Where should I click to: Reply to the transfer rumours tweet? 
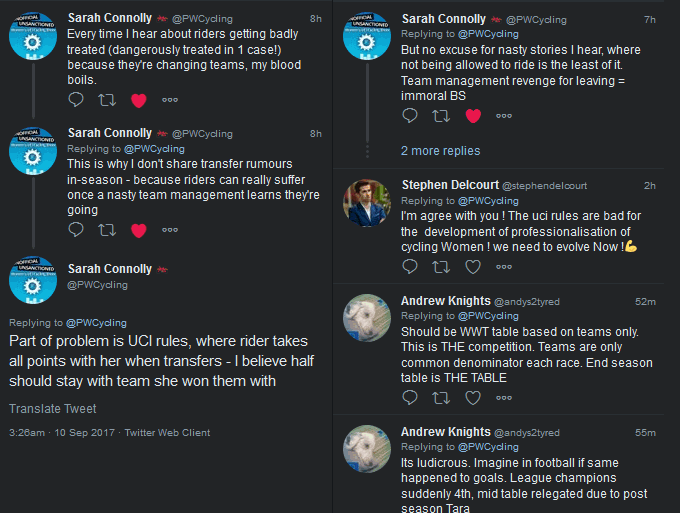(77, 230)
